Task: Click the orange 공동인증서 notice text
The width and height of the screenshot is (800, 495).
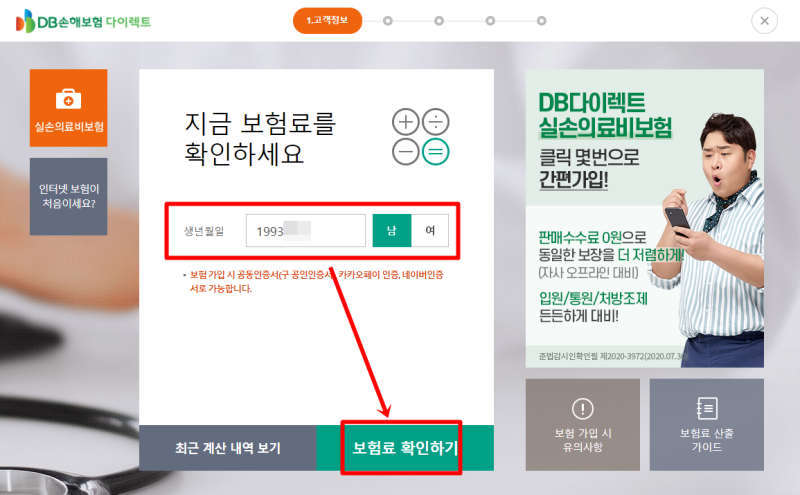Action: (316, 282)
